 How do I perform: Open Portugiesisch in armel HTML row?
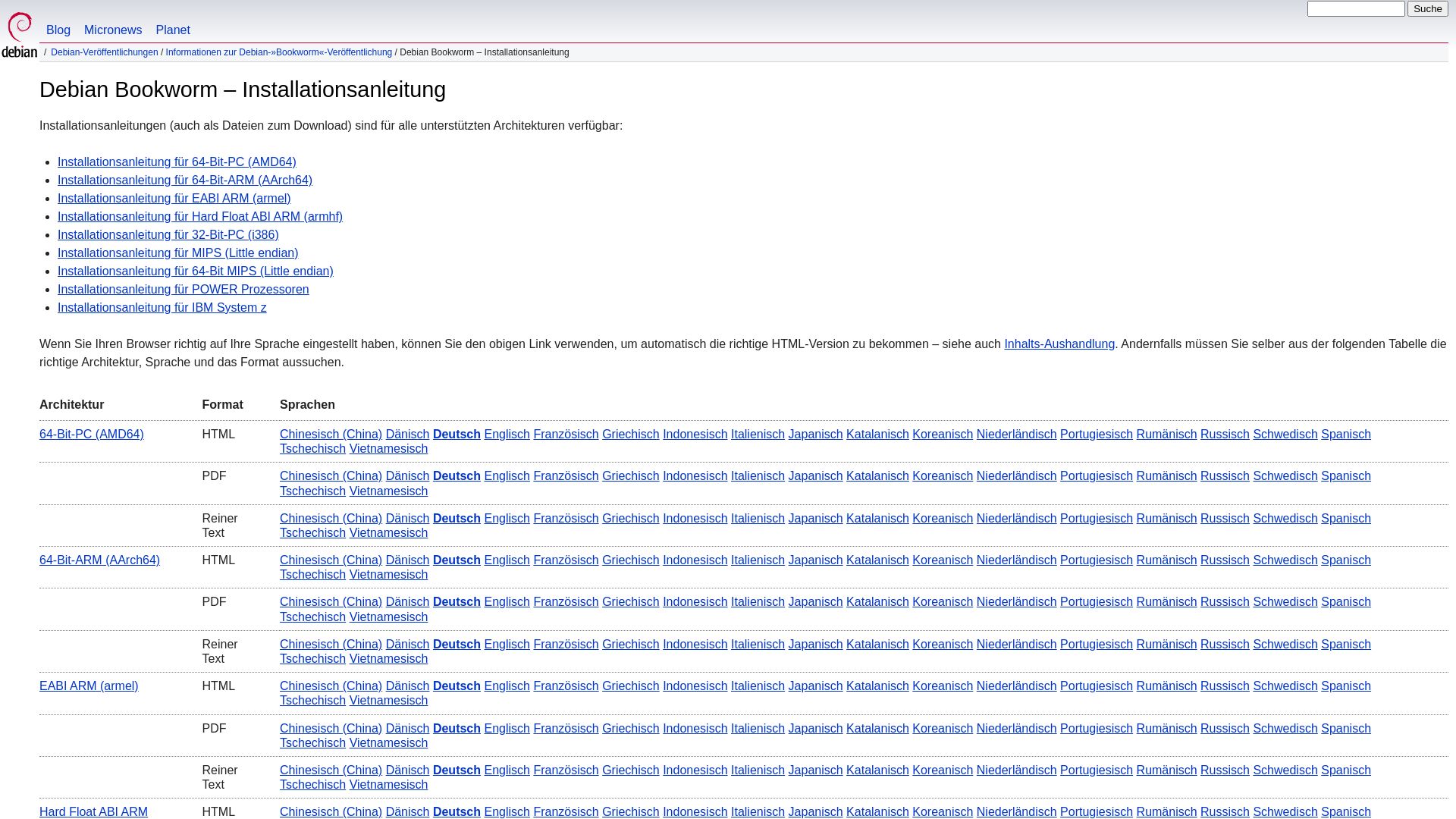coord(1097,686)
